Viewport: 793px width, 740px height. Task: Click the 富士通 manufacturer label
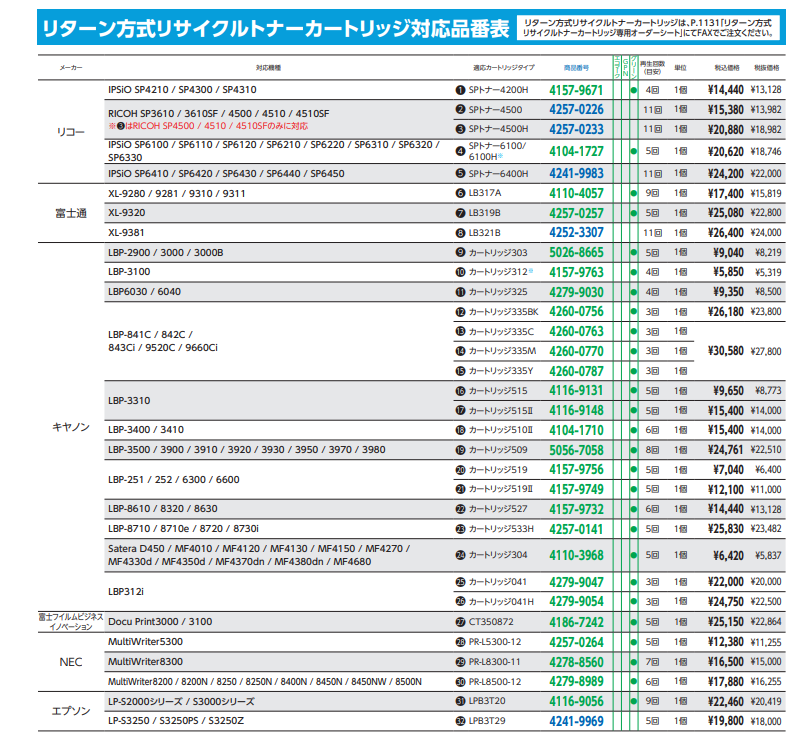click(71, 213)
